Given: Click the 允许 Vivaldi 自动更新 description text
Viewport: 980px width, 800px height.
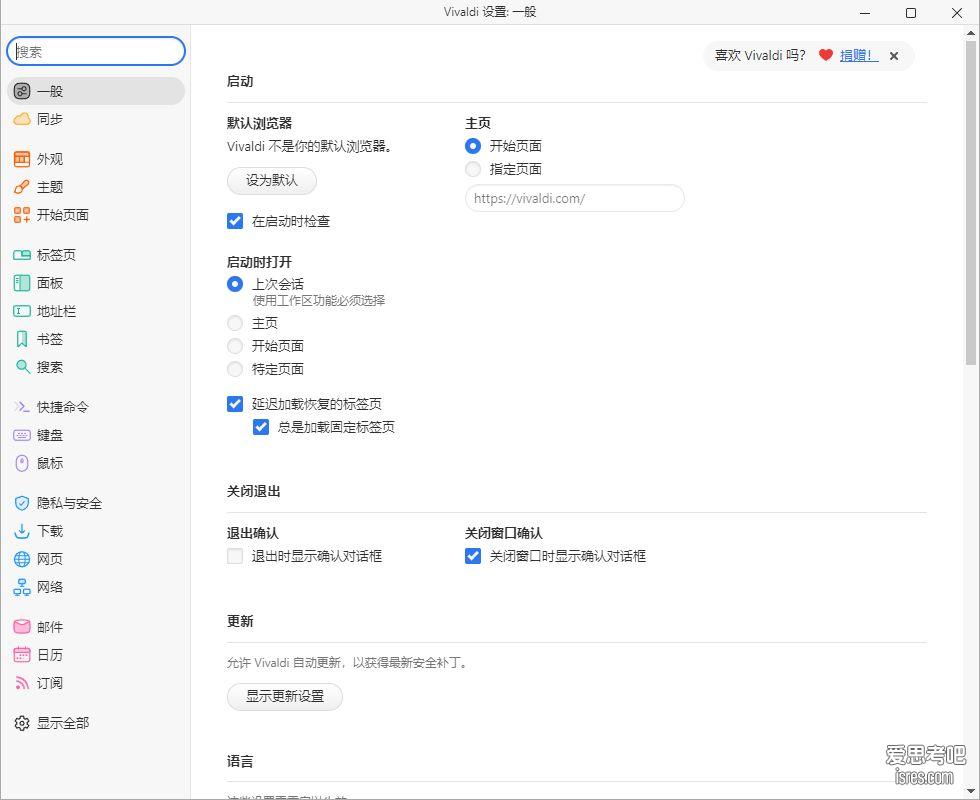Looking at the screenshot, I should pyautogui.click(x=348, y=662).
